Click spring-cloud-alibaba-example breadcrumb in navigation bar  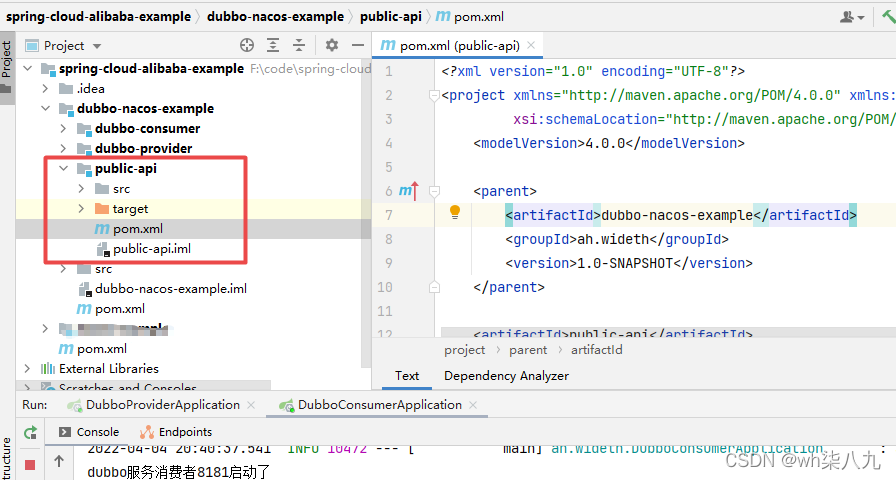pyautogui.click(x=98, y=17)
